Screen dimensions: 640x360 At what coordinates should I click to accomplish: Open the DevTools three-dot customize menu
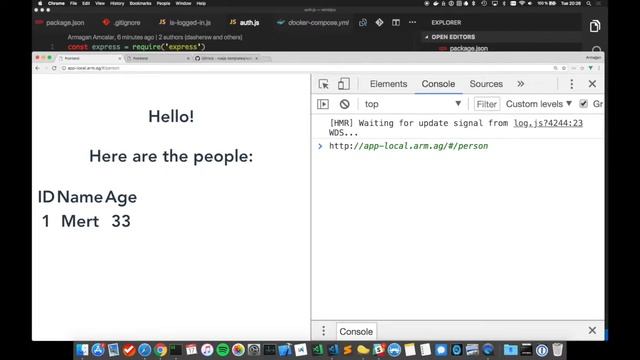[571, 84]
